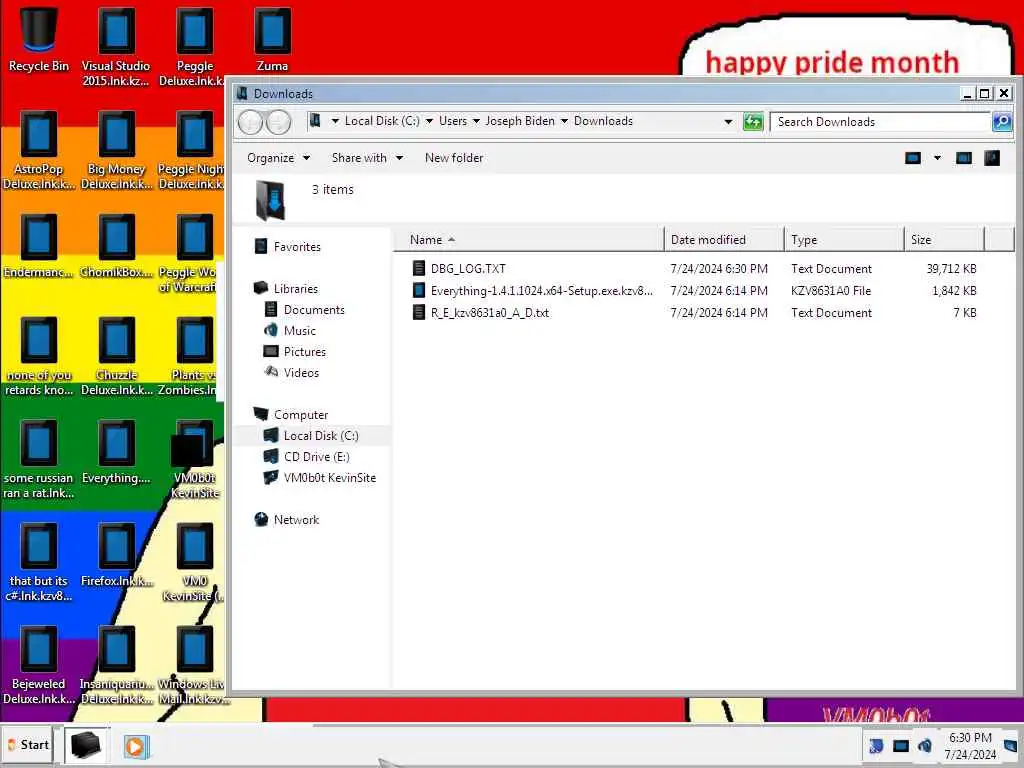The height and width of the screenshot is (768, 1024).
Task: Select CD Drive (E:) in navigation pane
Action: pyautogui.click(x=307, y=456)
